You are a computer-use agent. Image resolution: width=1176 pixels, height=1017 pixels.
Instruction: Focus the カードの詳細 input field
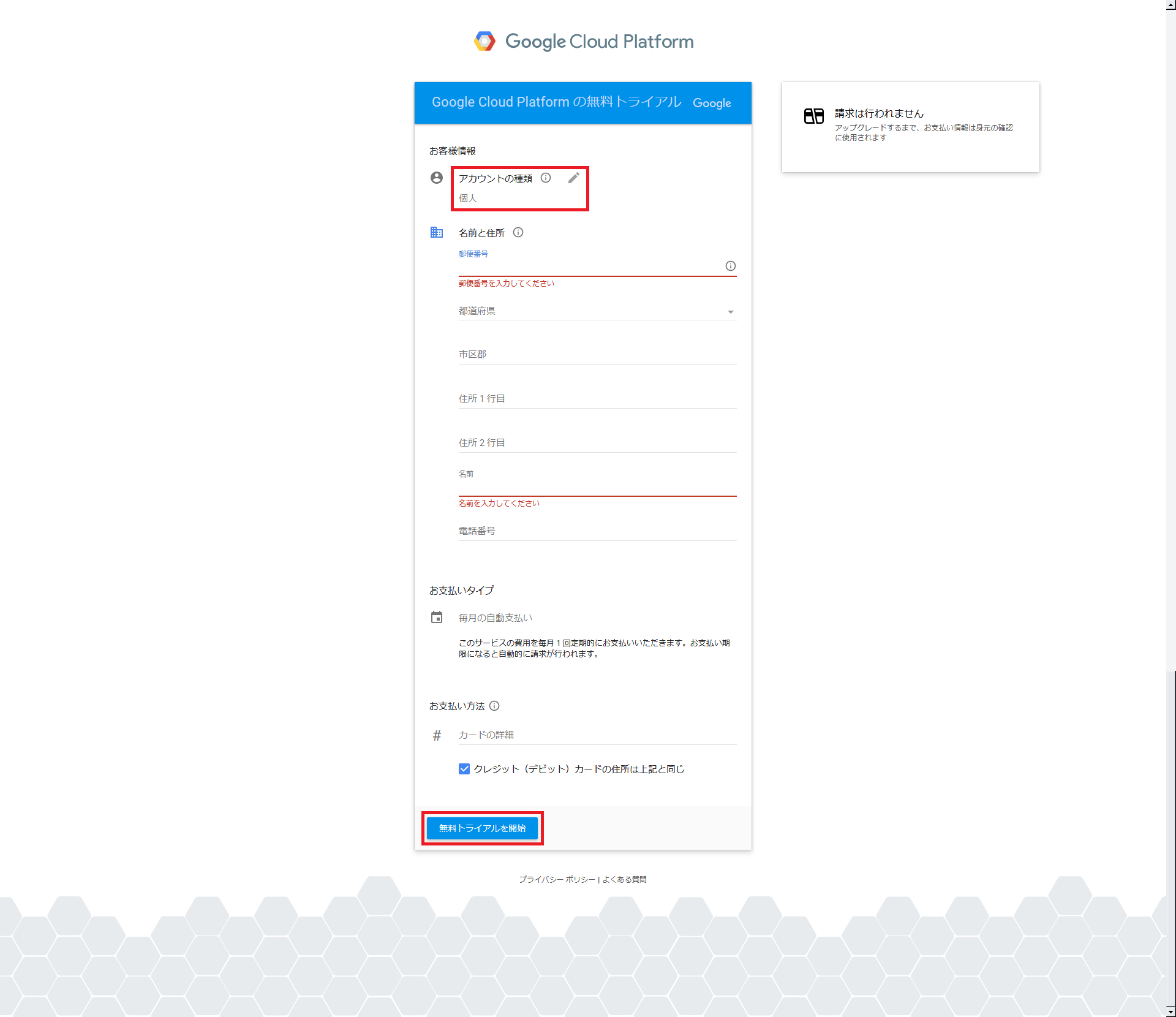coord(597,735)
